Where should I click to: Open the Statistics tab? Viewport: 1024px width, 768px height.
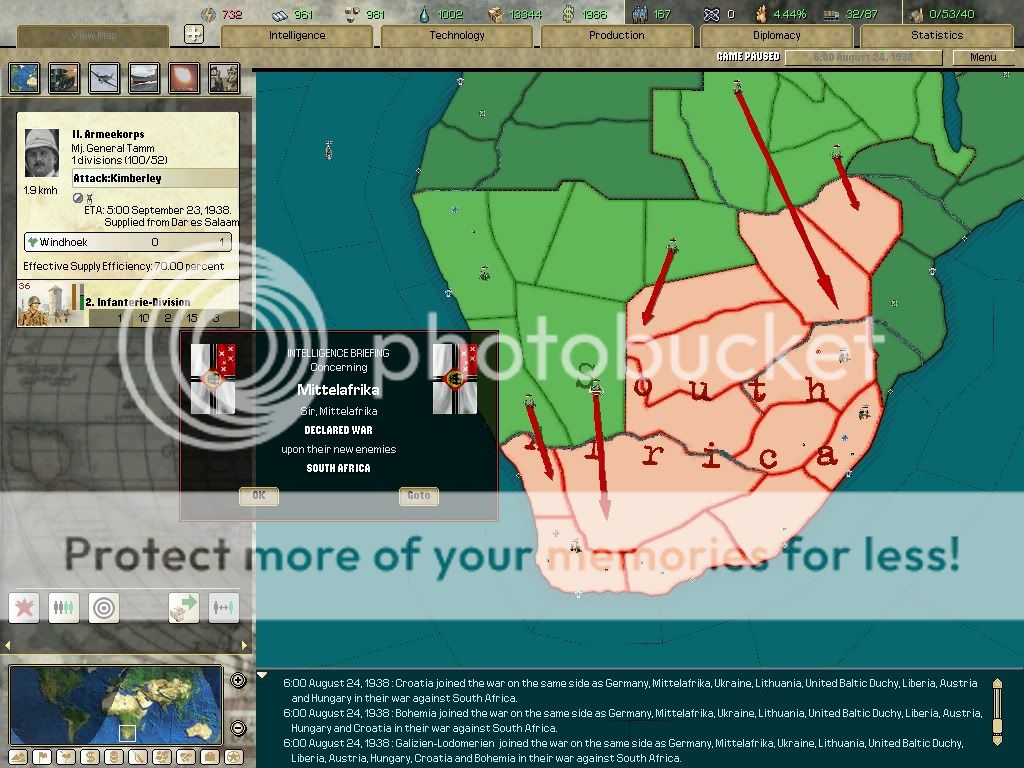[936, 35]
